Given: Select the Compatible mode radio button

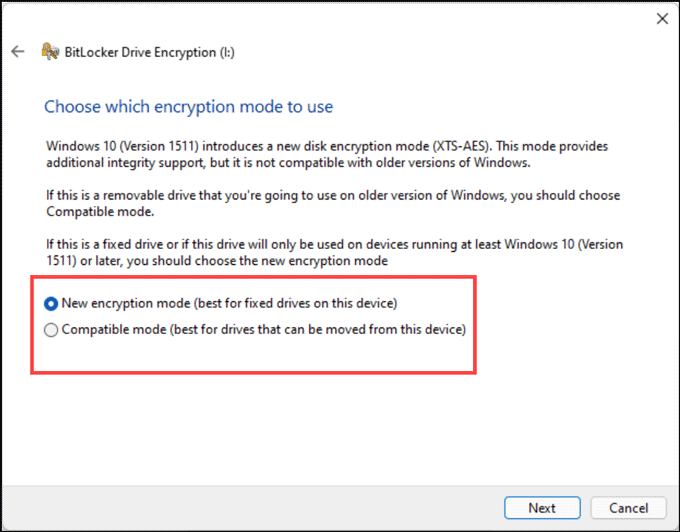Looking at the screenshot, I should pos(52,329).
